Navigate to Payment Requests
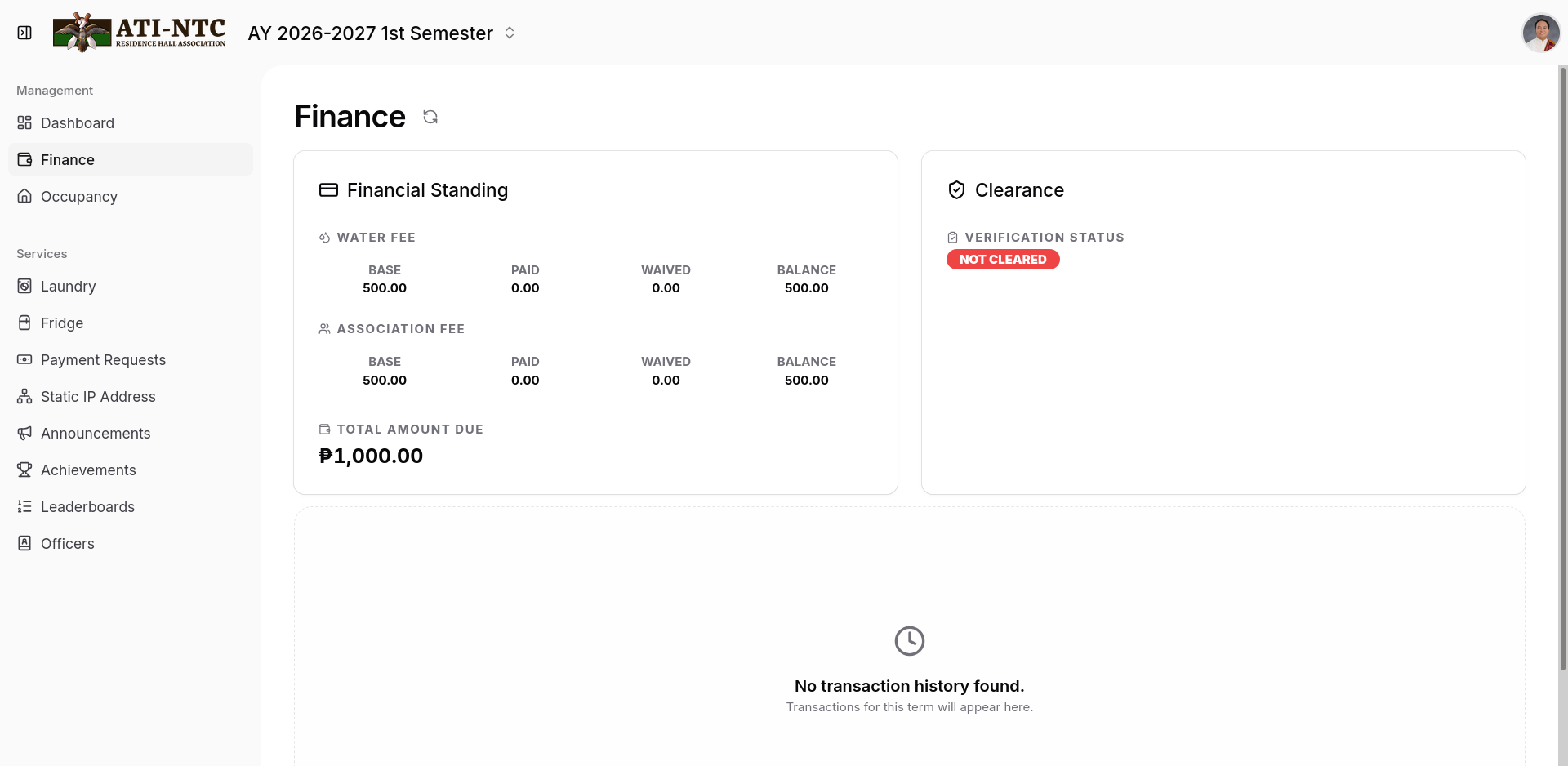The height and width of the screenshot is (766, 1568). 131,359
